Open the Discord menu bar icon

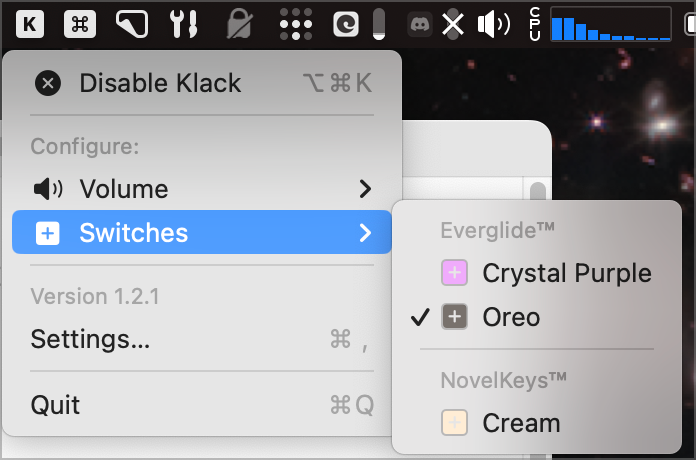(x=421, y=24)
